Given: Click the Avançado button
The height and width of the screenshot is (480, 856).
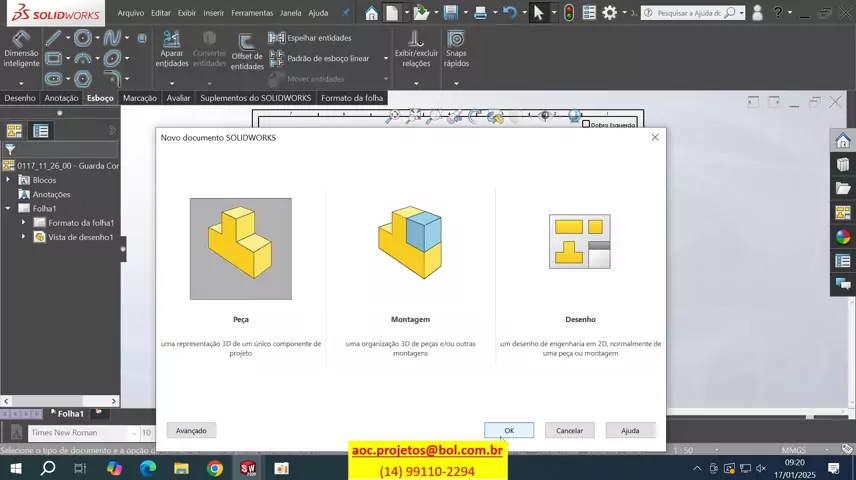Looking at the screenshot, I should point(191,430).
